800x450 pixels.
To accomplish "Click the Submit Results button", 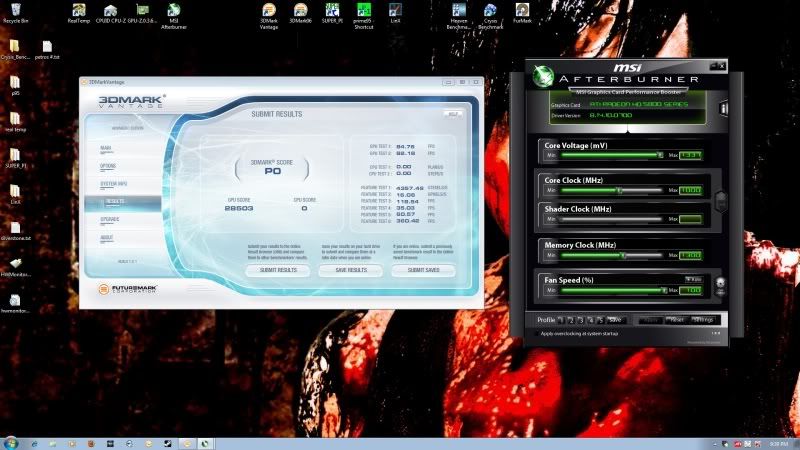I will pyautogui.click(x=277, y=270).
